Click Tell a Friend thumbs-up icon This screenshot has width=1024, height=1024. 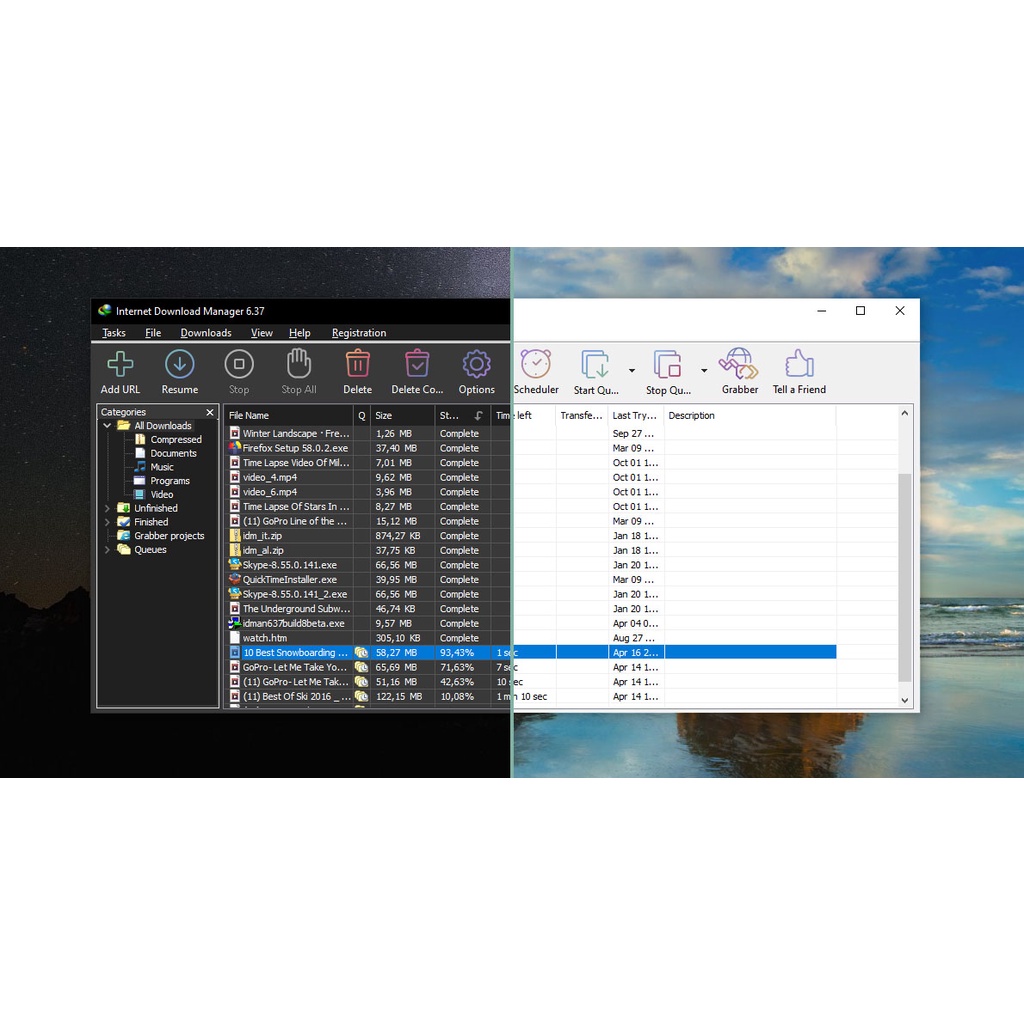[x=799, y=363]
